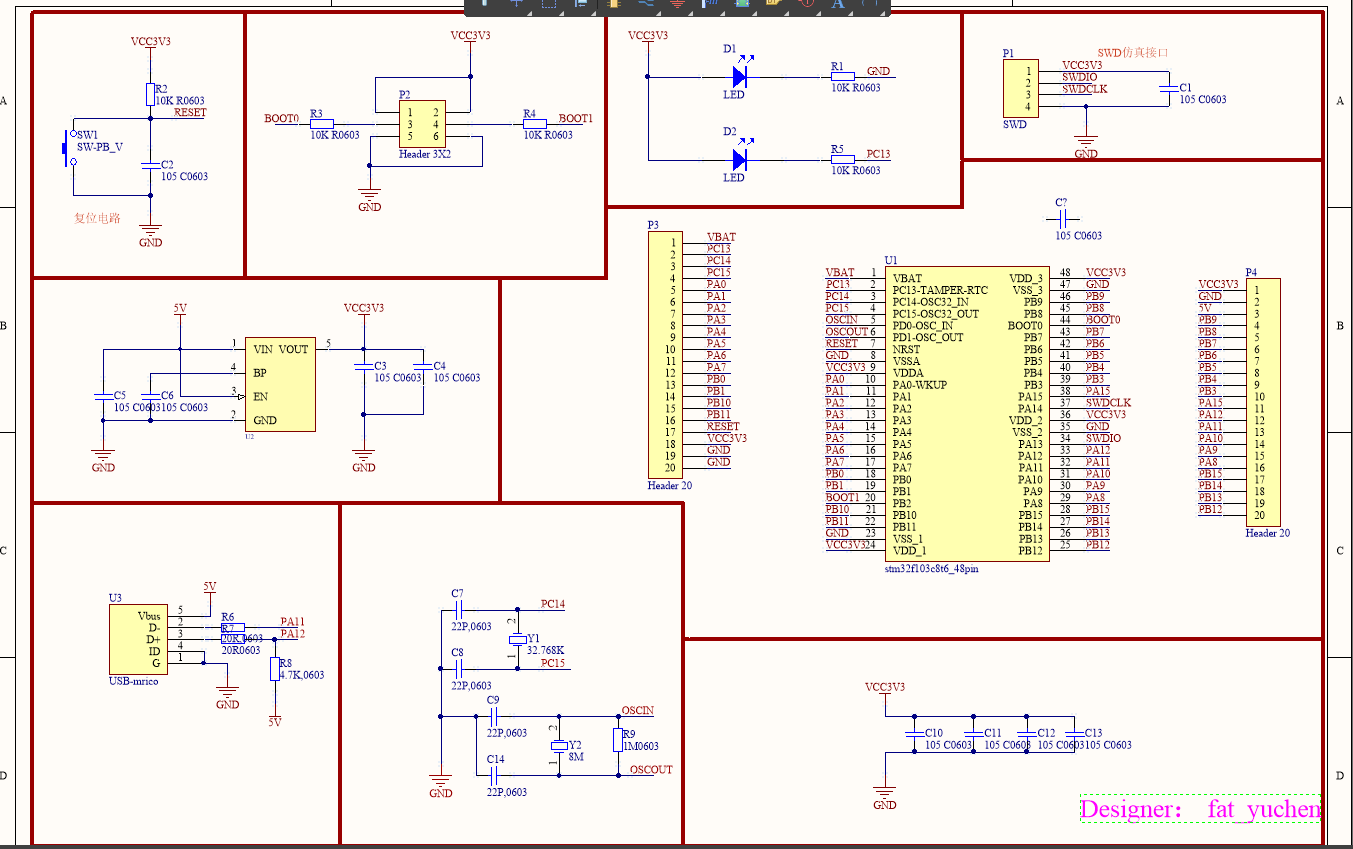Select resistor R4 next to BOOT1
Screen dimensions: 1353x849
coord(535,124)
